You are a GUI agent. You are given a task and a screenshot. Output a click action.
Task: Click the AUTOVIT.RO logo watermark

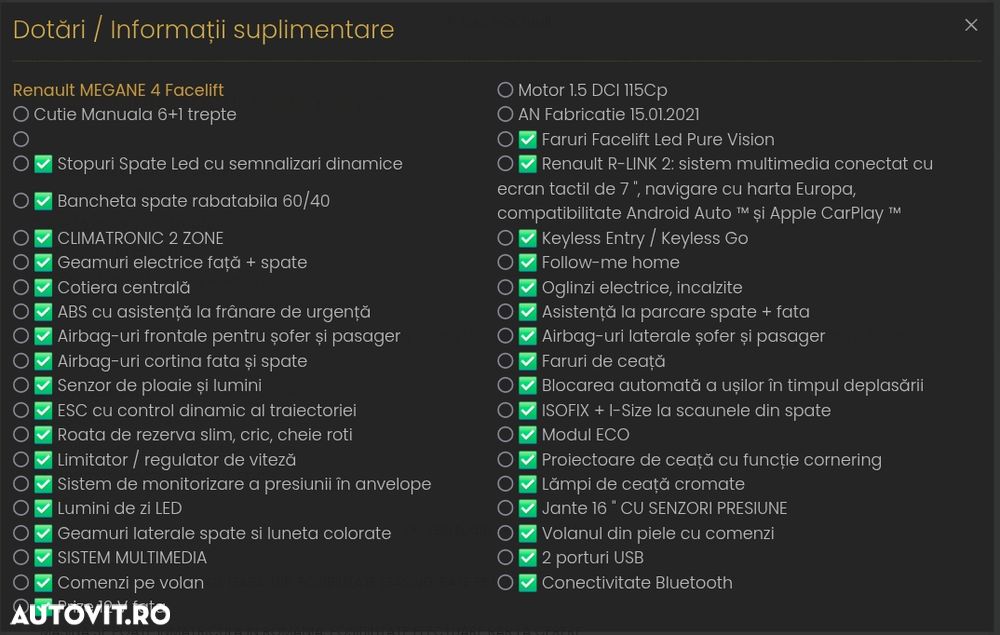pos(91,614)
